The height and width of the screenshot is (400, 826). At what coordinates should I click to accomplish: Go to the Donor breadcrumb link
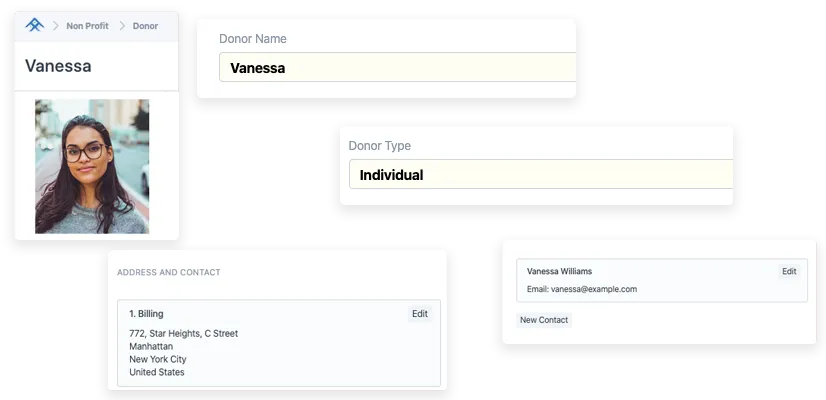(x=145, y=26)
